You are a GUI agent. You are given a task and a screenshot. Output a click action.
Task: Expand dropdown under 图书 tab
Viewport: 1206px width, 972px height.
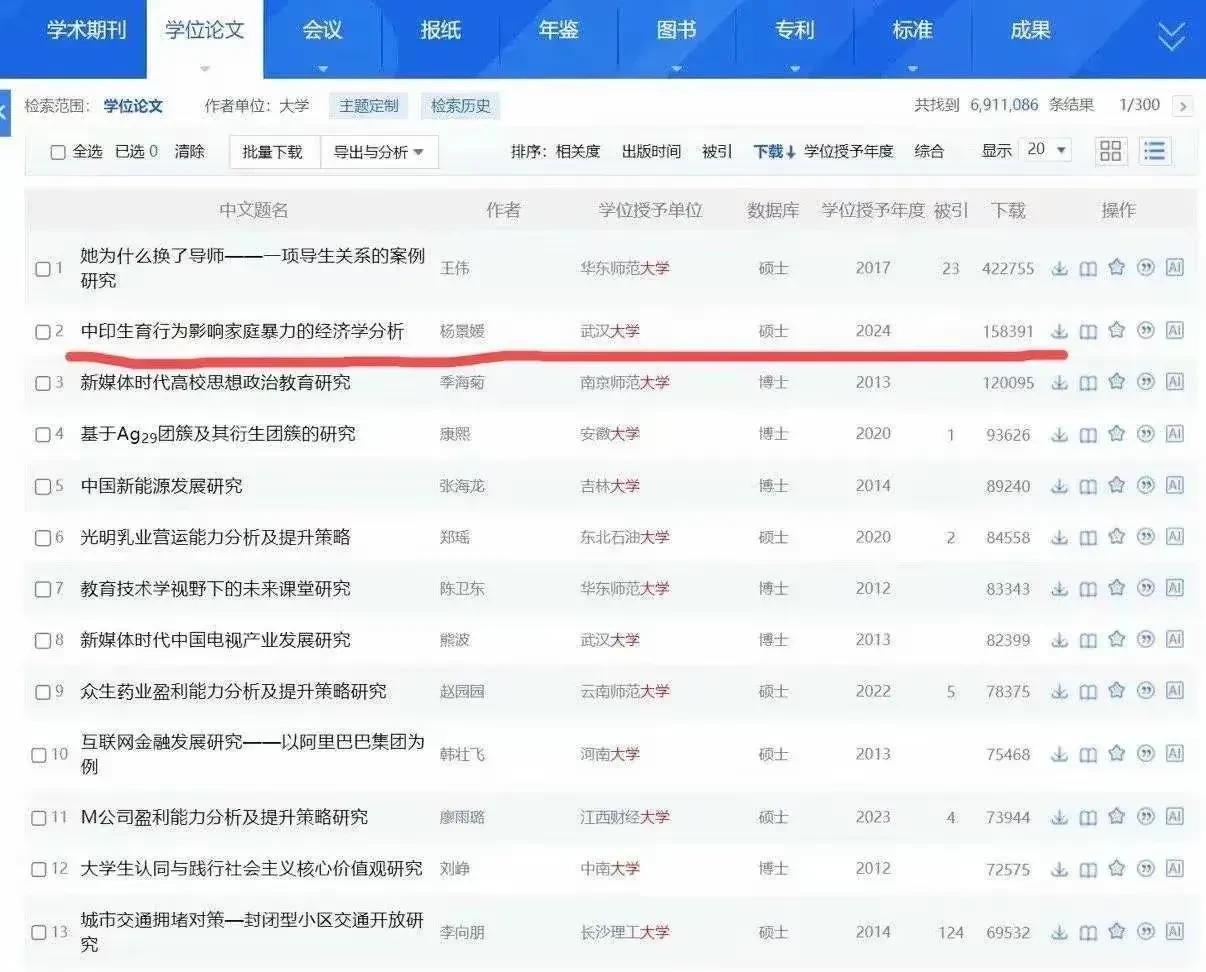tap(677, 68)
